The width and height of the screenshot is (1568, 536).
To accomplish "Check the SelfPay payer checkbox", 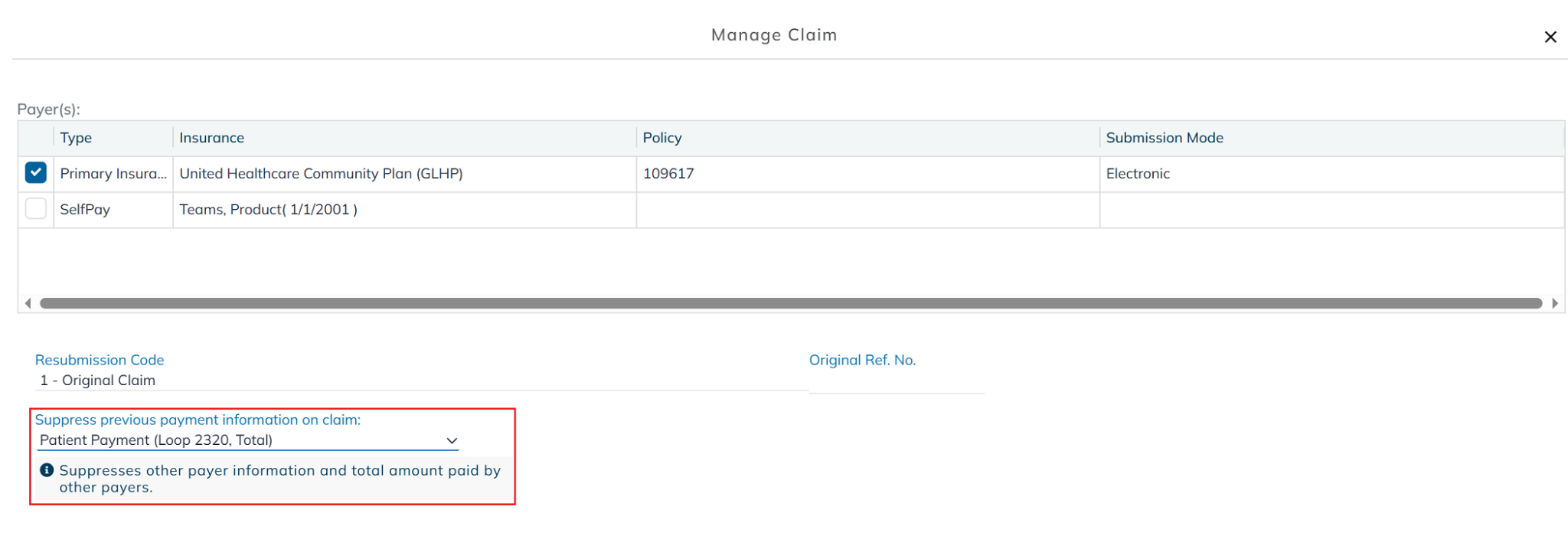I will click(x=36, y=209).
